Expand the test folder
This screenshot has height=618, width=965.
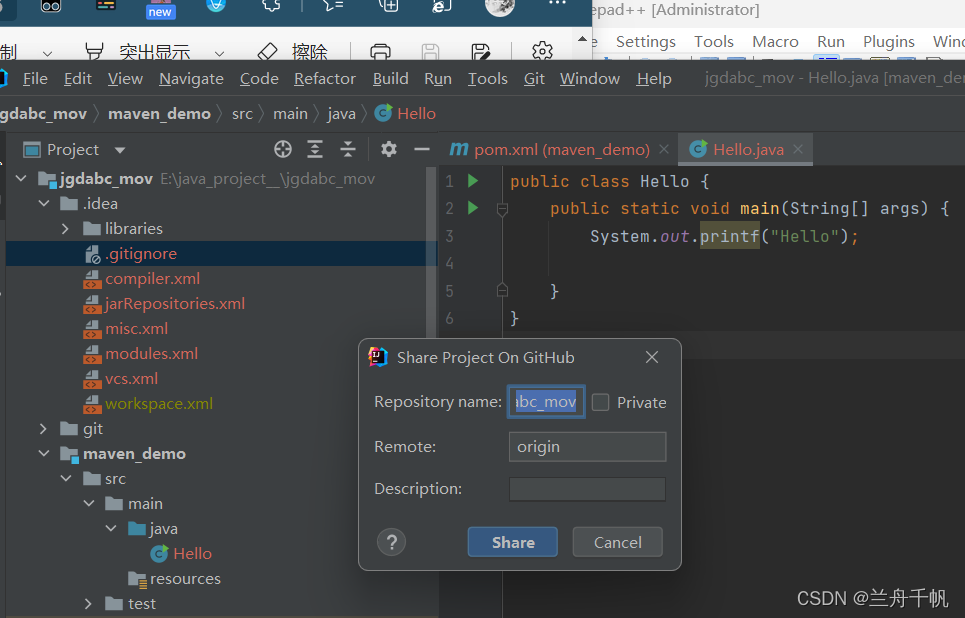(88, 604)
